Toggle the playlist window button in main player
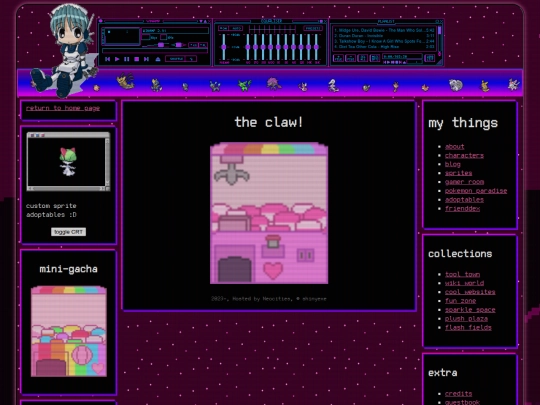Image resolution: width=540 pixels, height=405 pixels. coord(203,45)
